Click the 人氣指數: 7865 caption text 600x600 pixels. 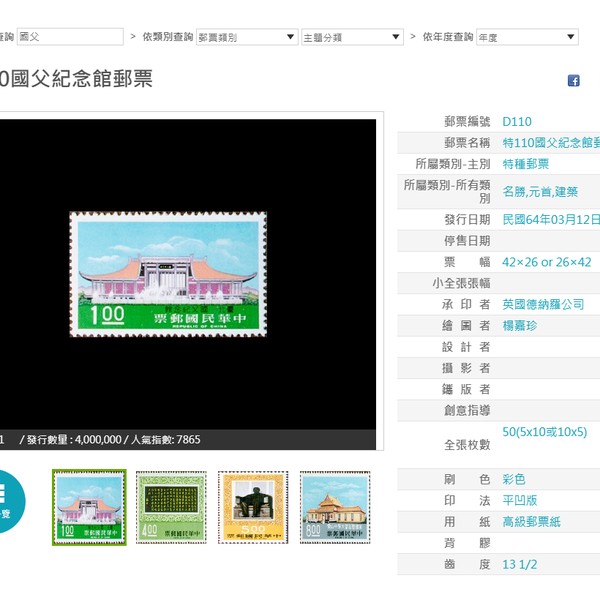click(166, 439)
